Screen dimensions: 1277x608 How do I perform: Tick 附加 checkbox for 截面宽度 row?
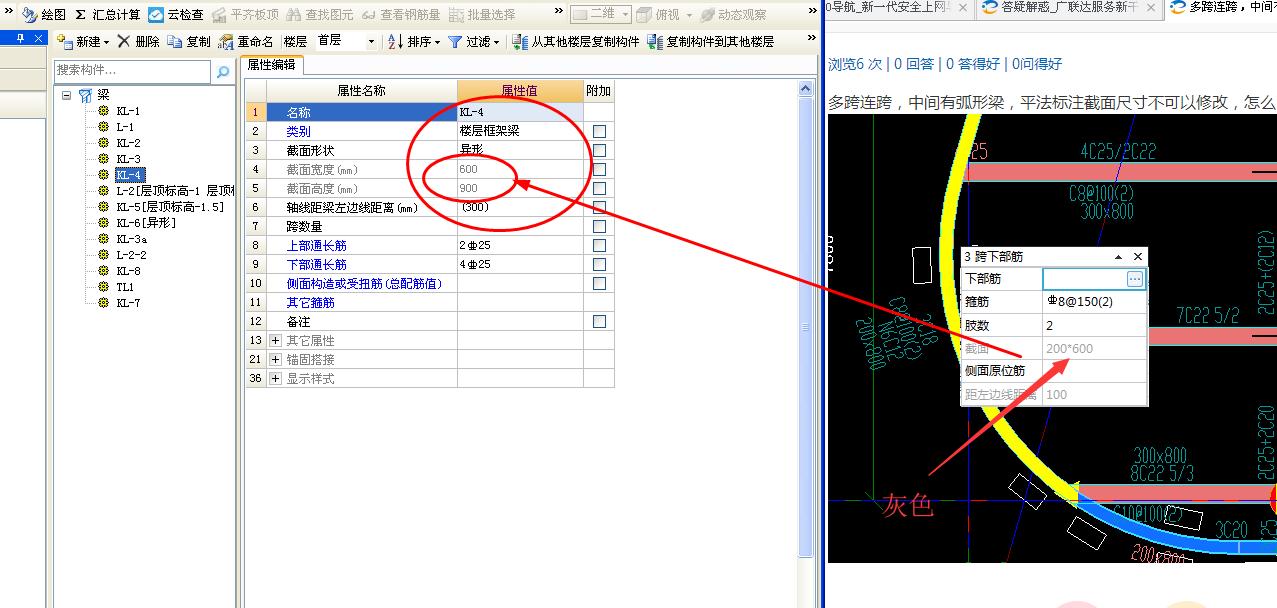tap(599, 169)
